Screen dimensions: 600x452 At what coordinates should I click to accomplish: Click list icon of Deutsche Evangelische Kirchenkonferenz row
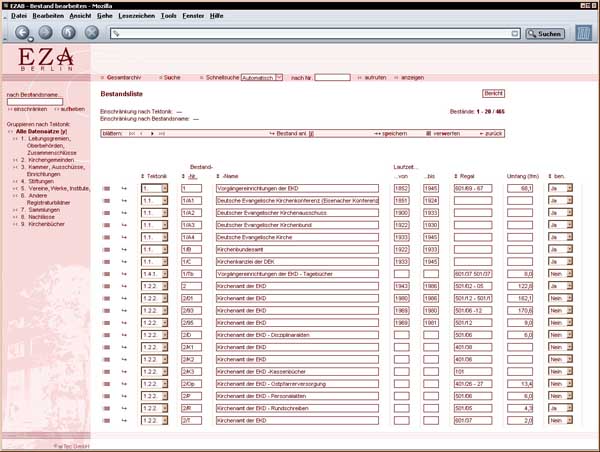(x=107, y=201)
